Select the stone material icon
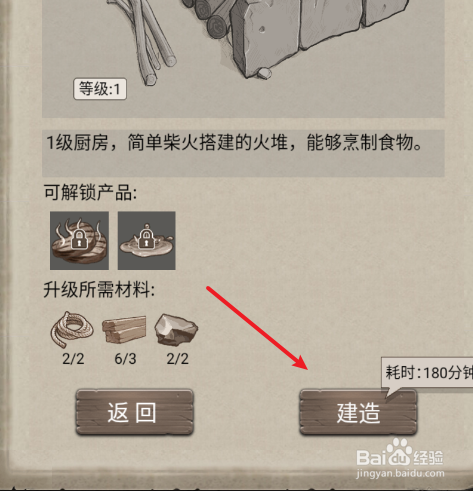The image size is (473, 491). [x=176, y=329]
